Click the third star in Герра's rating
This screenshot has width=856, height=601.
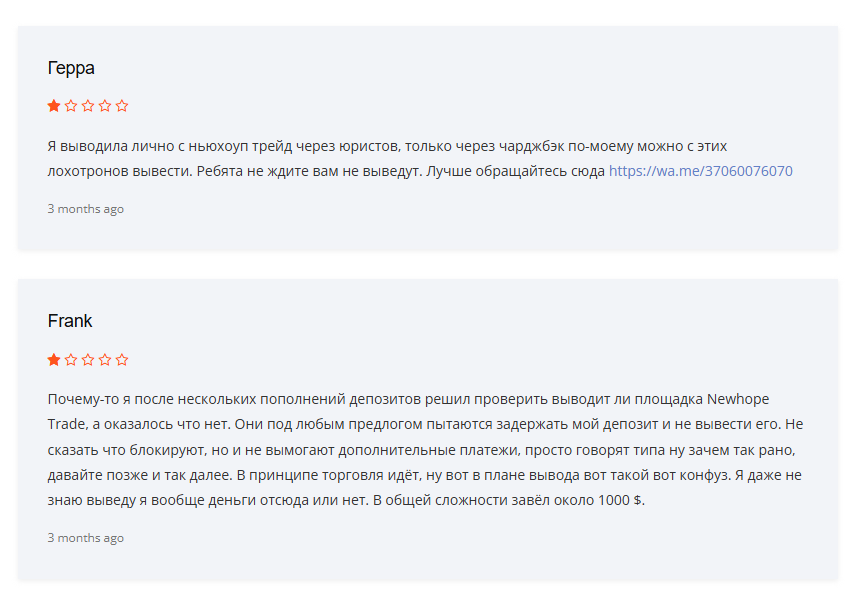click(x=88, y=106)
